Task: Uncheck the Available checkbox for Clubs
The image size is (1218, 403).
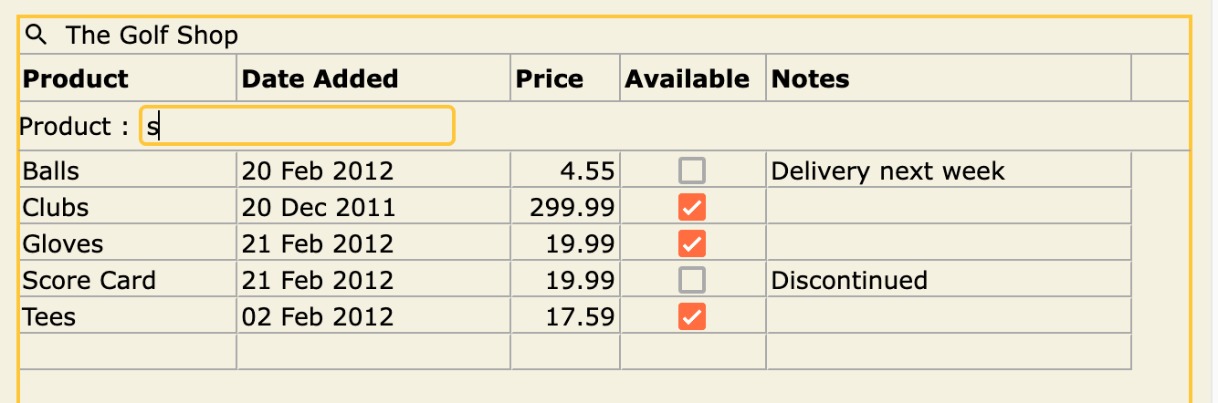Action: (692, 207)
